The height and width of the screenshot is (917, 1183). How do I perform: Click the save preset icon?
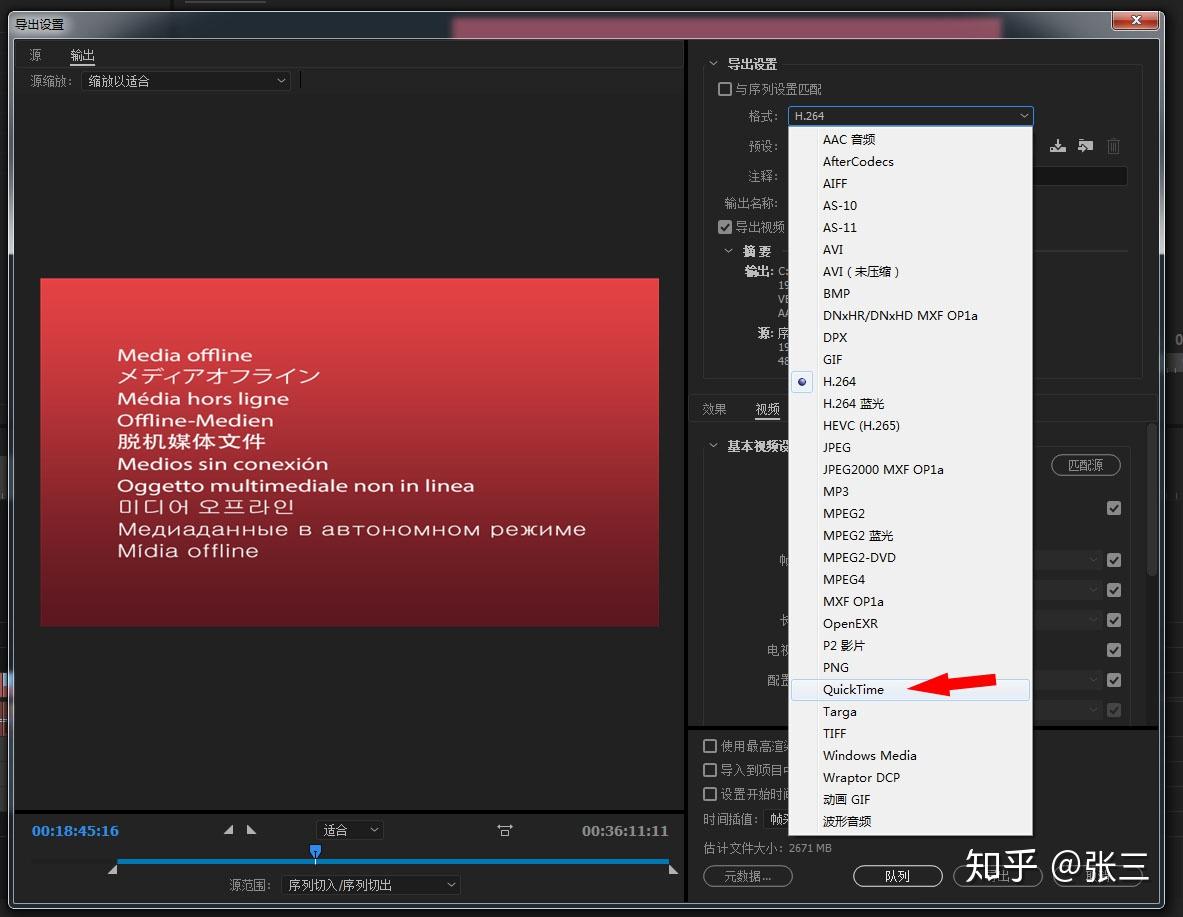[1058, 146]
